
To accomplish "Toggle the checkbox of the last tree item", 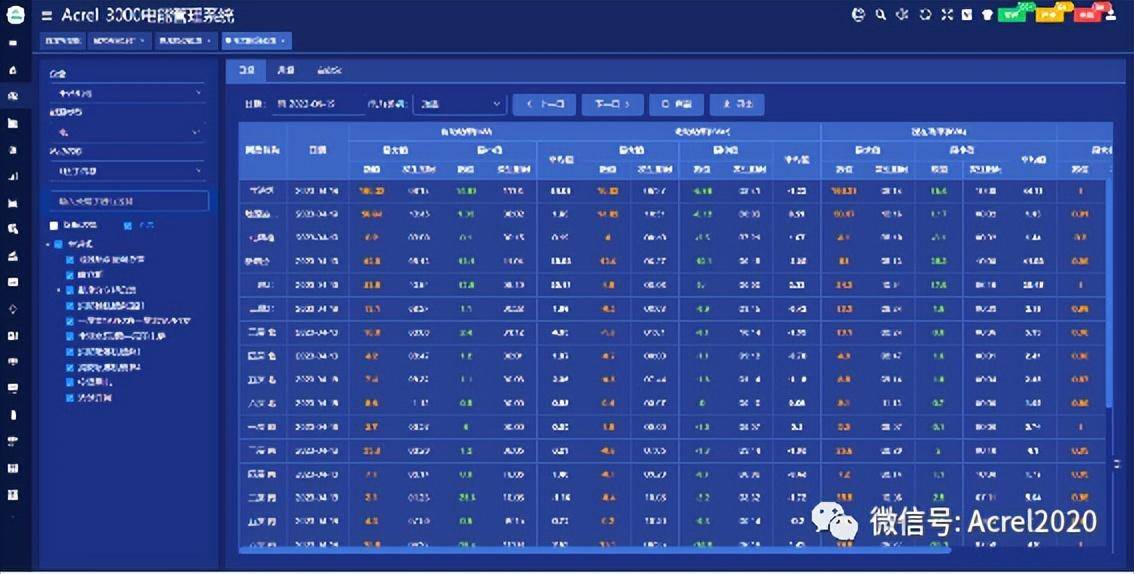I will click(69, 398).
